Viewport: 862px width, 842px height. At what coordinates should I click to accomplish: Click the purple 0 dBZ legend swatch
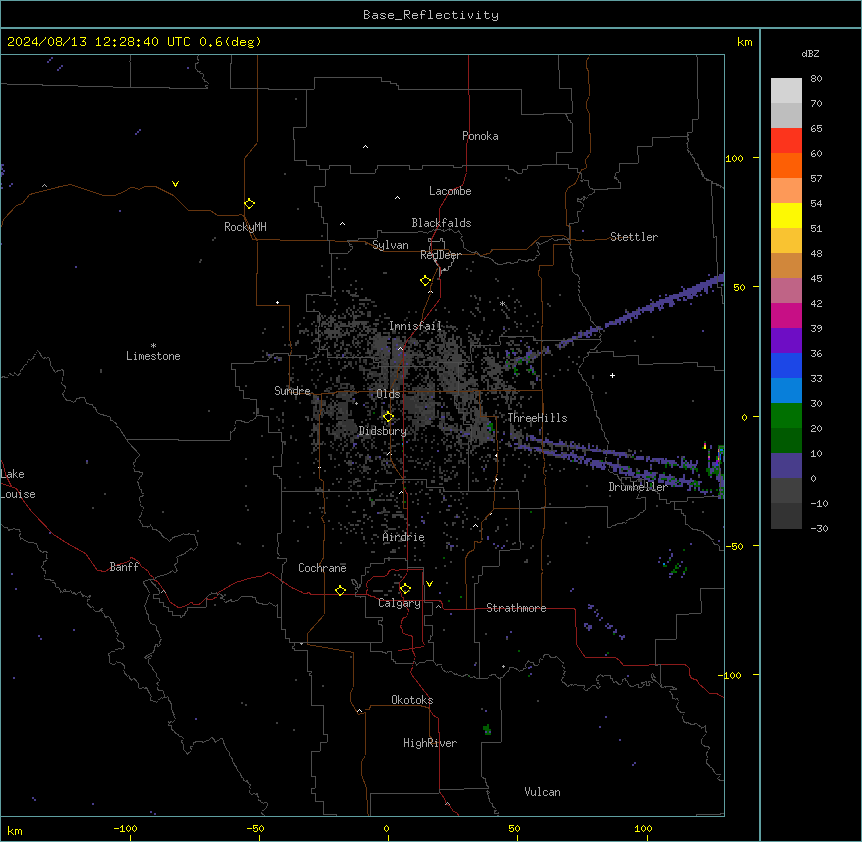coord(786,466)
